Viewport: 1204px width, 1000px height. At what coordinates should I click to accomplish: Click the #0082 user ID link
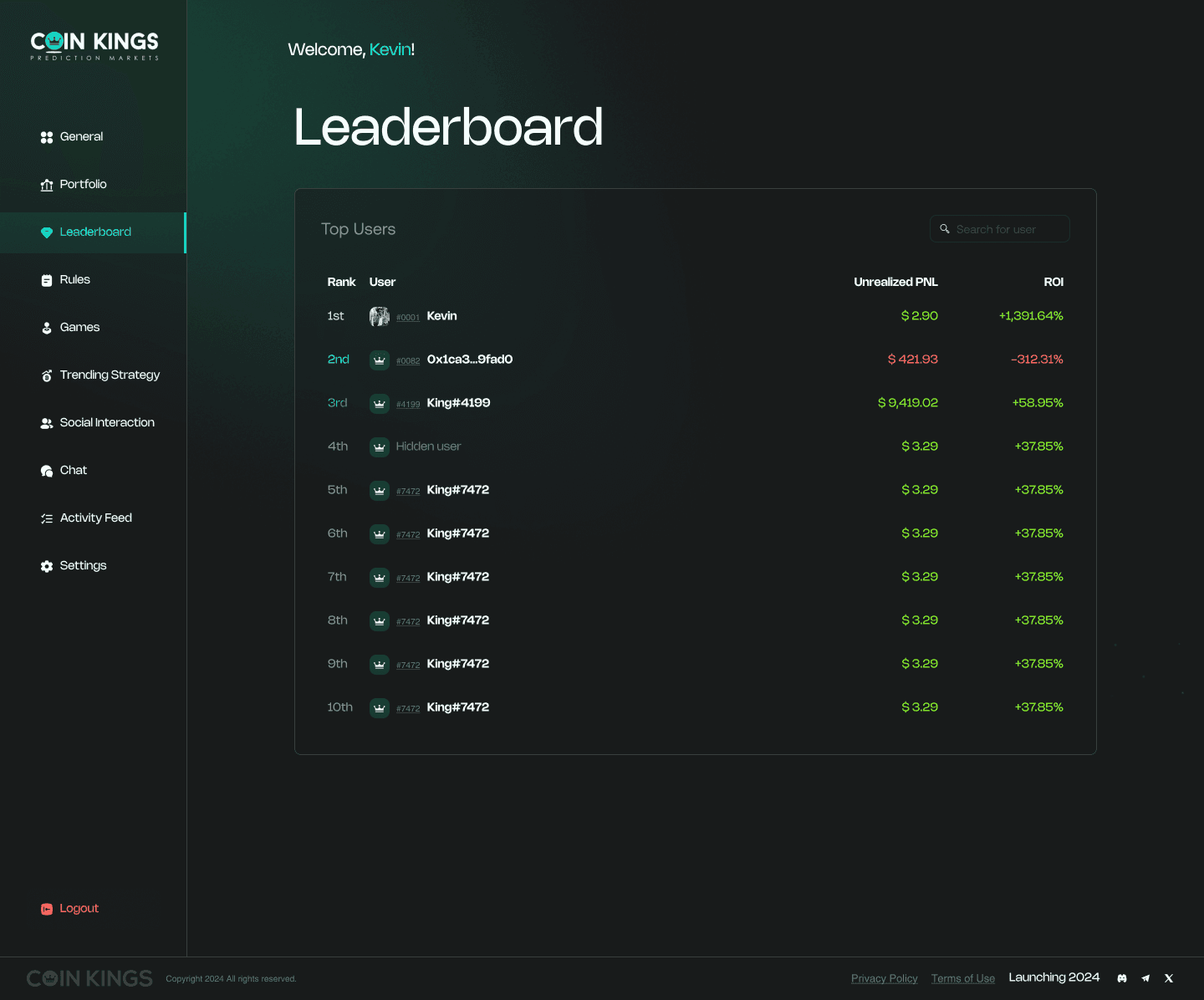(x=408, y=361)
